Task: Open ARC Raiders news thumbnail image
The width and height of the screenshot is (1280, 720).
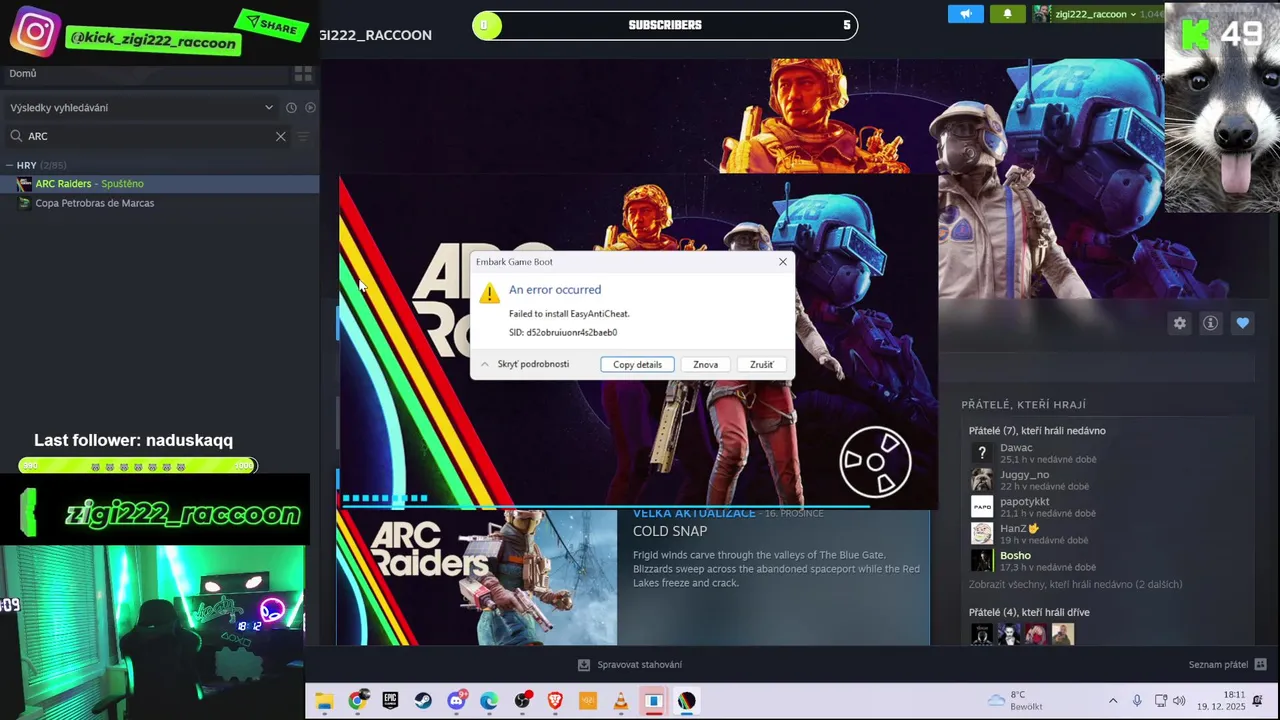Action: (476, 577)
